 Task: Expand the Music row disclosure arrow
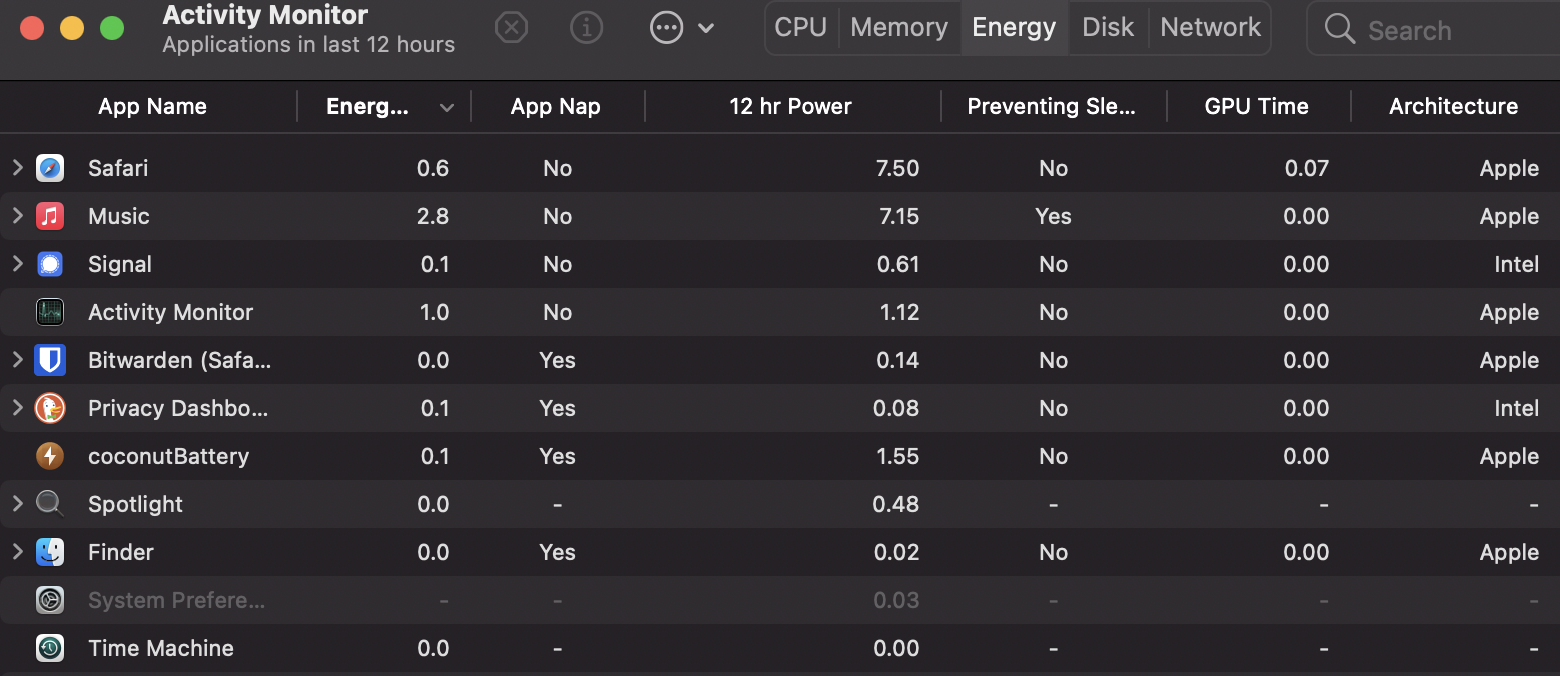(17, 216)
